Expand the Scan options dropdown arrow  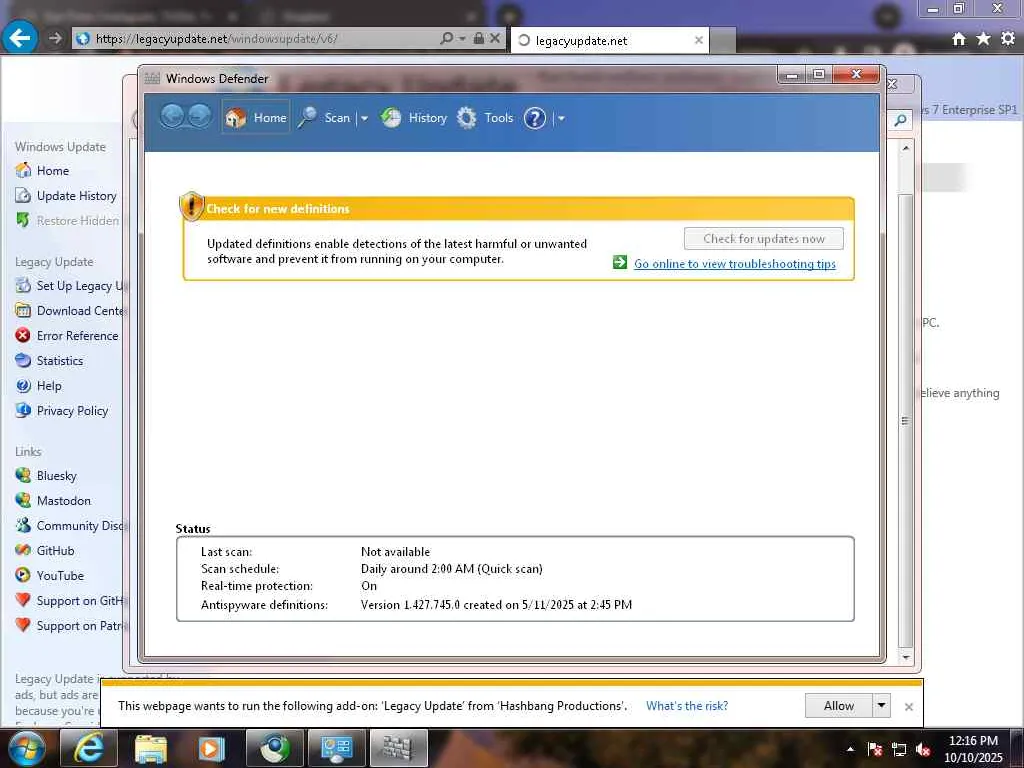pos(364,119)
